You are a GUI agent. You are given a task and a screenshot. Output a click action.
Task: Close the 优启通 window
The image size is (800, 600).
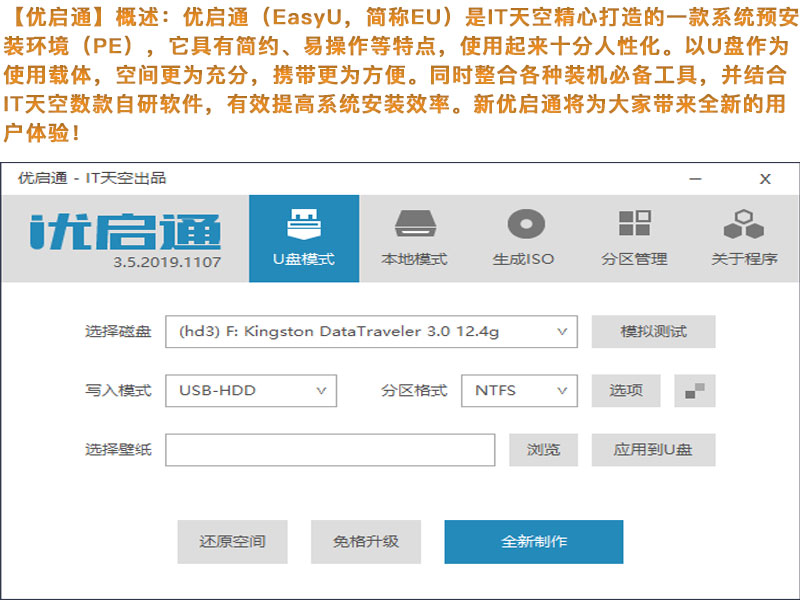point(765,179)
